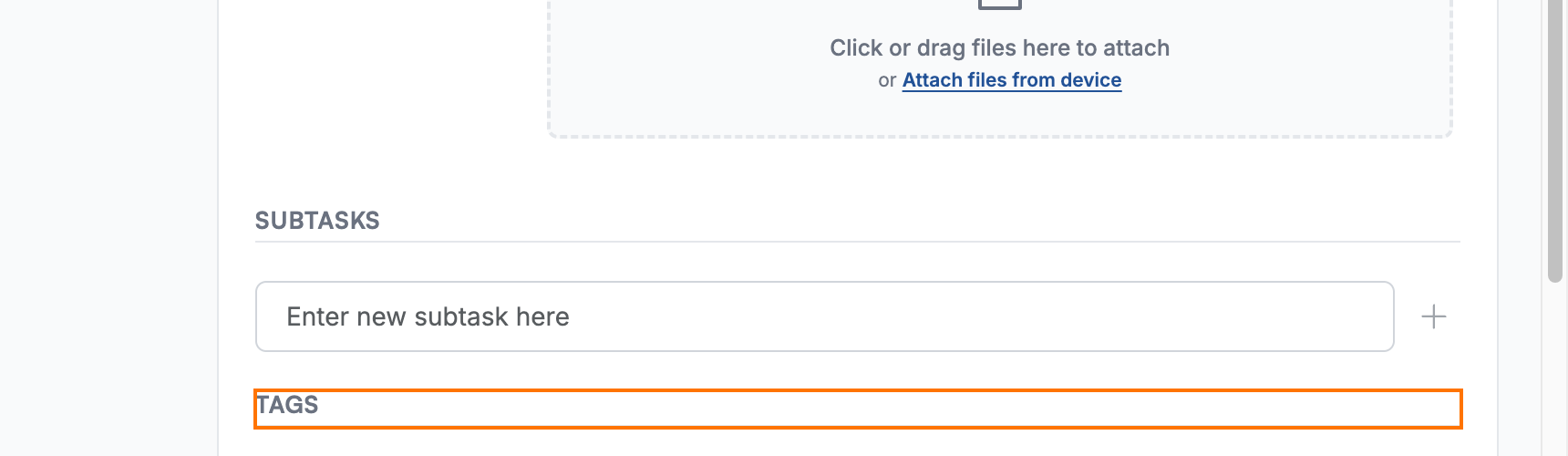Select the TAGS section heading
The height and width of the screenshot is (456, 1568).
[x=288, y=405]
